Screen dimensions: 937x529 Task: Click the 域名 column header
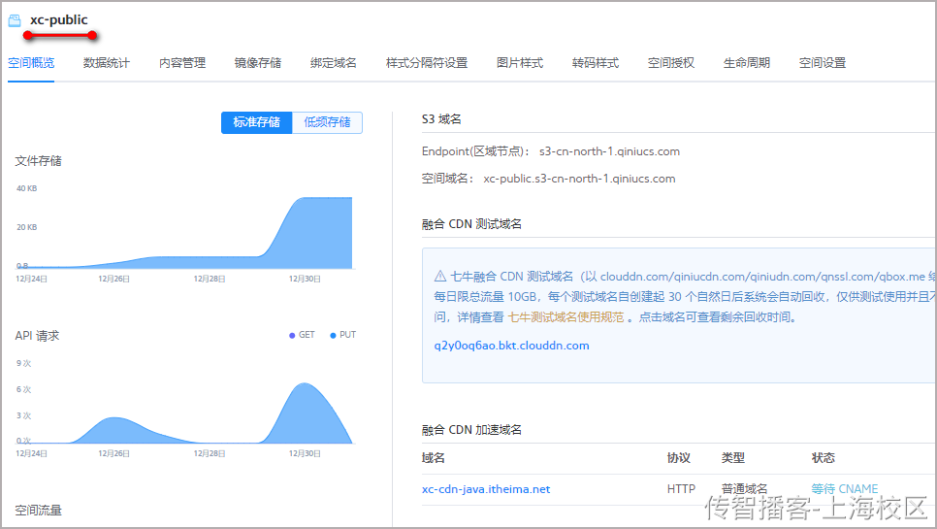[433, 458]
